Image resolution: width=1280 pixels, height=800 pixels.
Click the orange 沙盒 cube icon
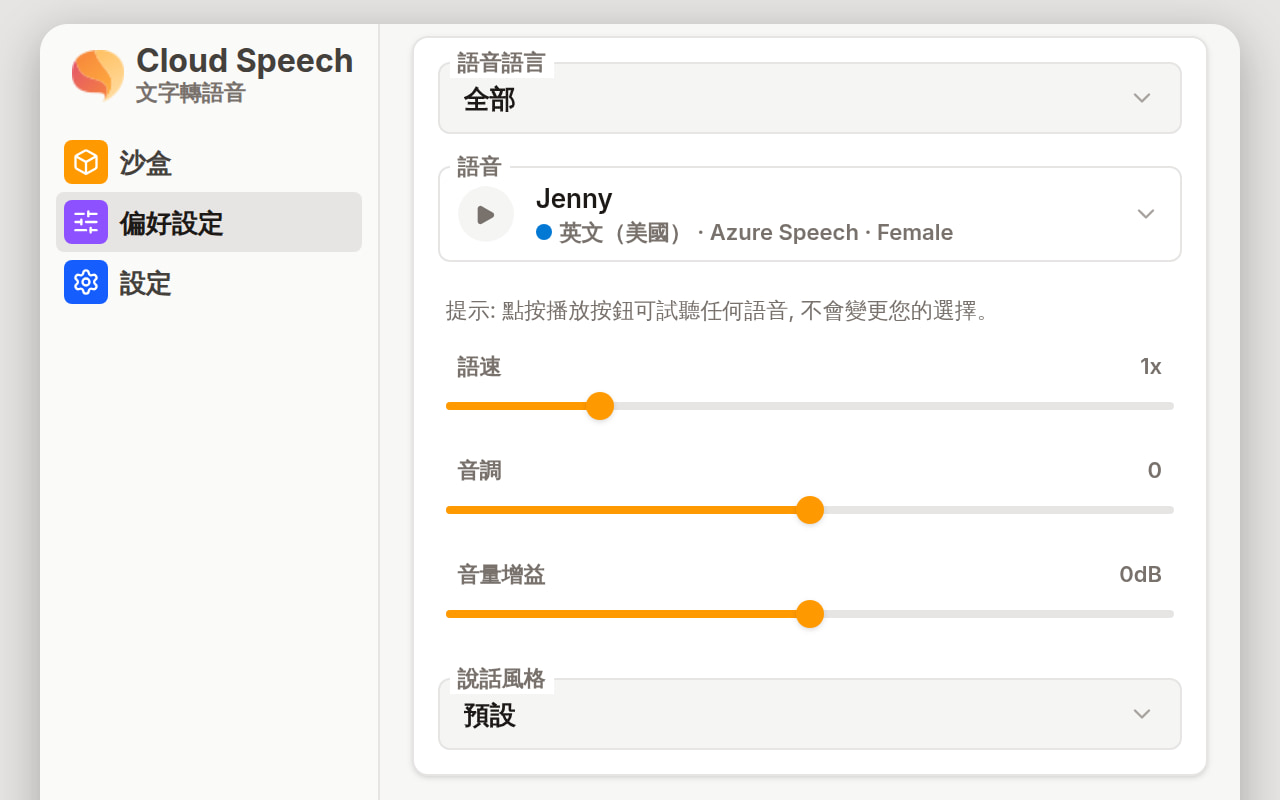[x=86, y=162]
